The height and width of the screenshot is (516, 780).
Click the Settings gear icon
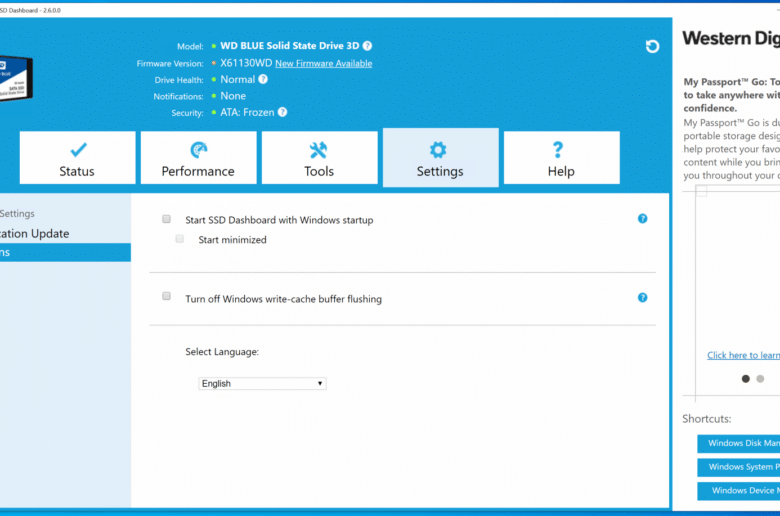(x=438, y=150)
